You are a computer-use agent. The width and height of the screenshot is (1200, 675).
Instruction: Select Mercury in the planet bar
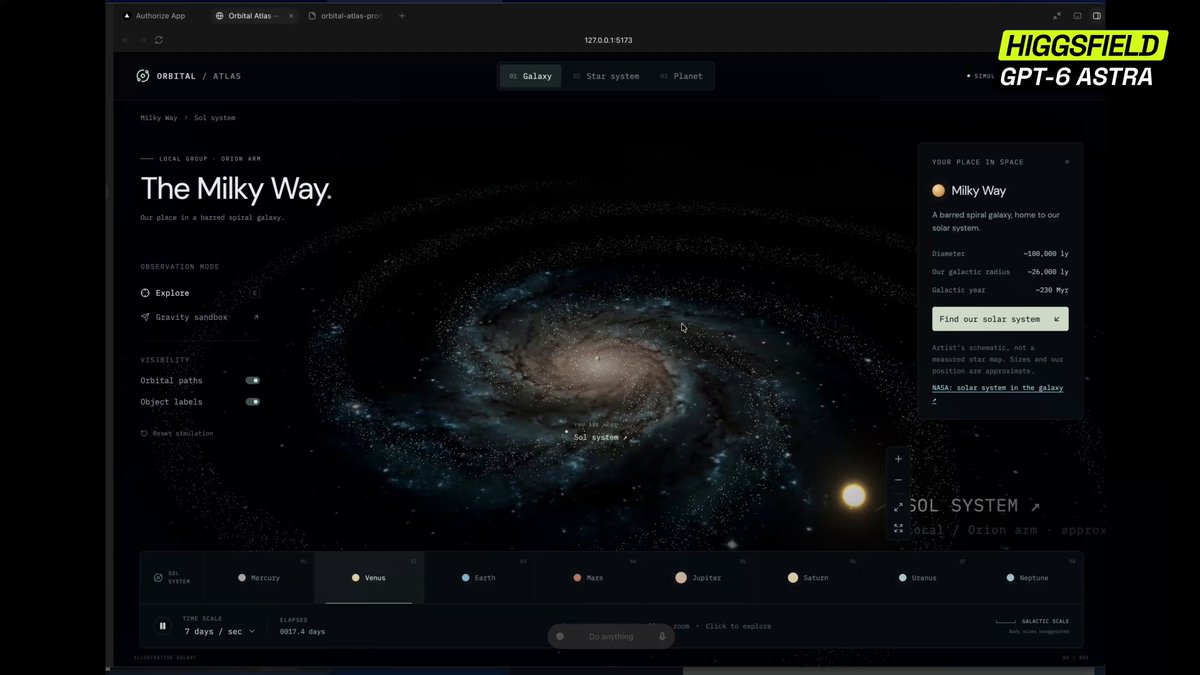[x=259, y=578]
